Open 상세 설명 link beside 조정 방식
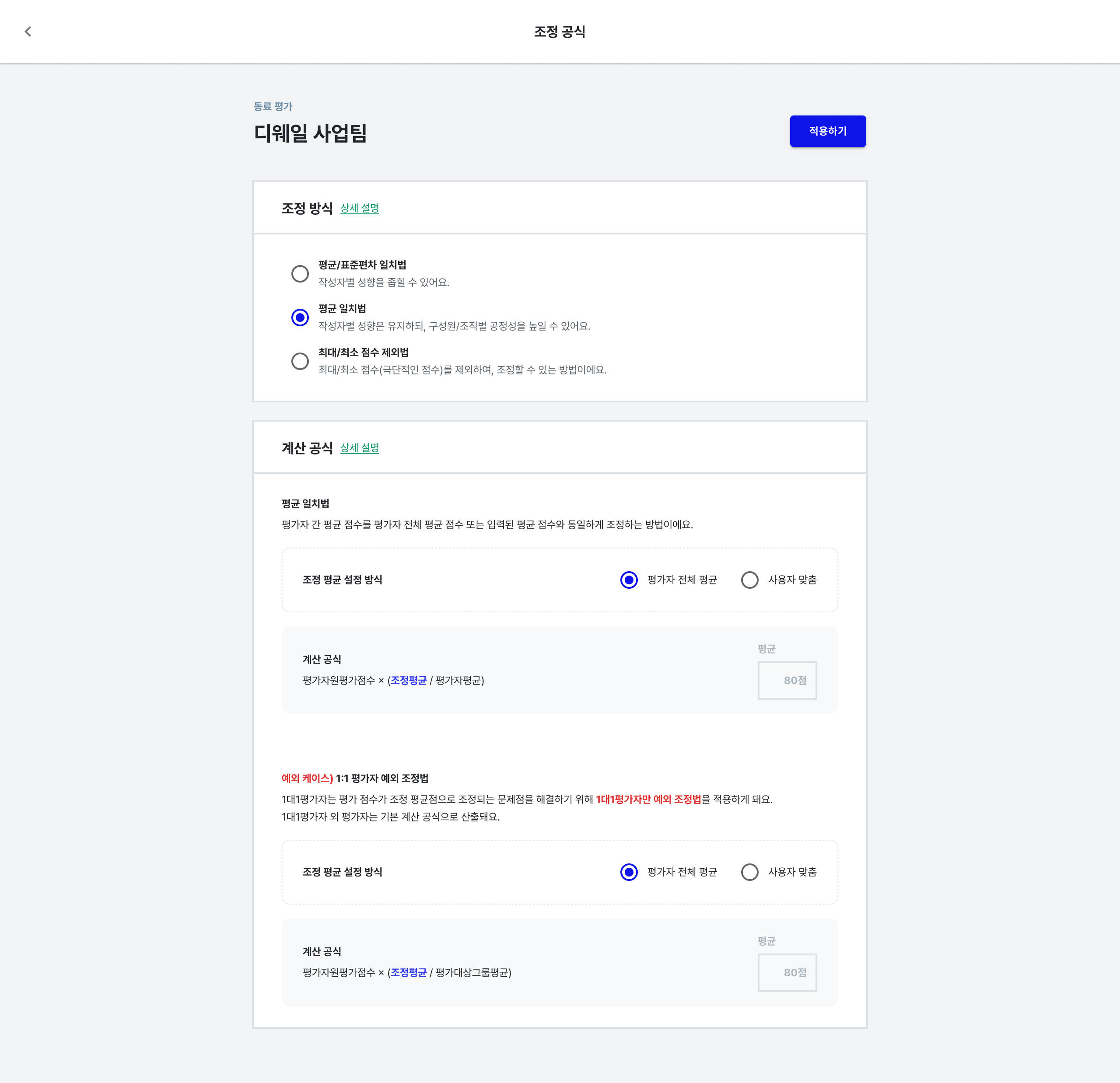Screen dimensions: 1120x1083 coord(360,209)
